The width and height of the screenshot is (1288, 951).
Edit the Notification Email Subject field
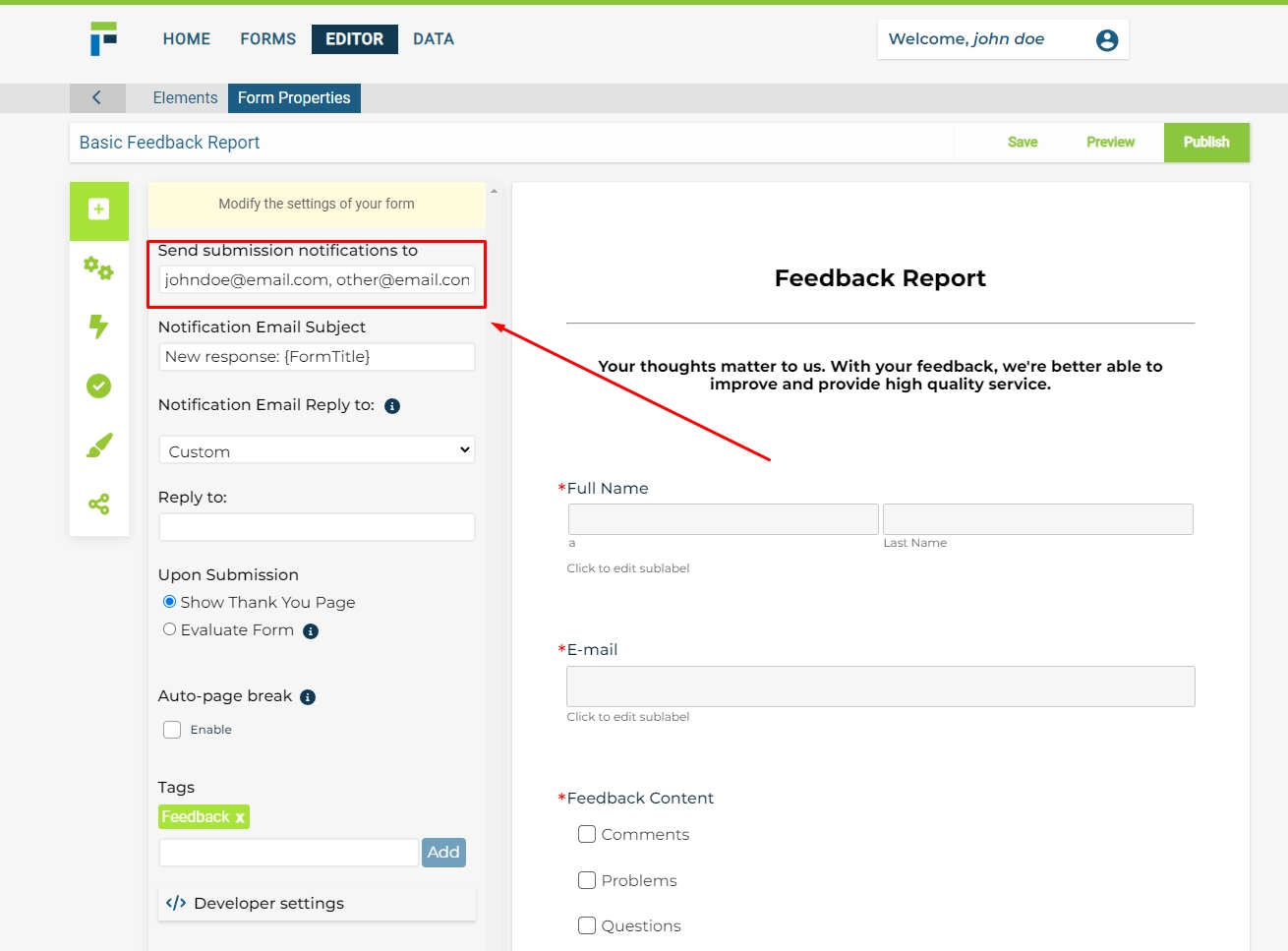coord(317,357)
